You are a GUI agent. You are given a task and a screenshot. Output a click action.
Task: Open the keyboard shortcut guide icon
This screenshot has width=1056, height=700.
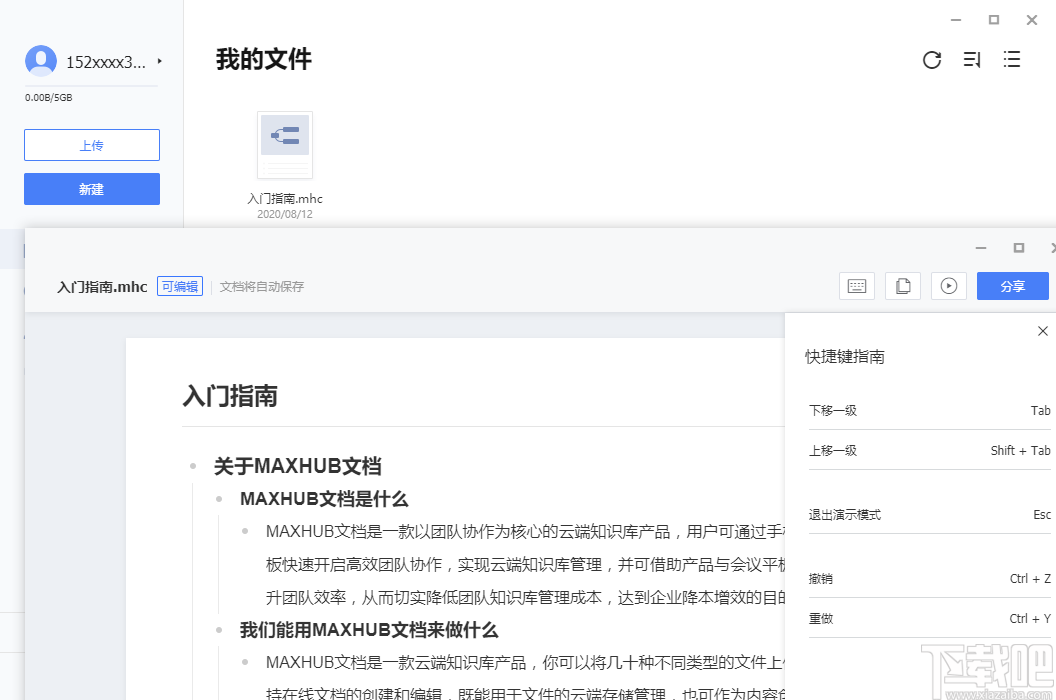(856, 286)
